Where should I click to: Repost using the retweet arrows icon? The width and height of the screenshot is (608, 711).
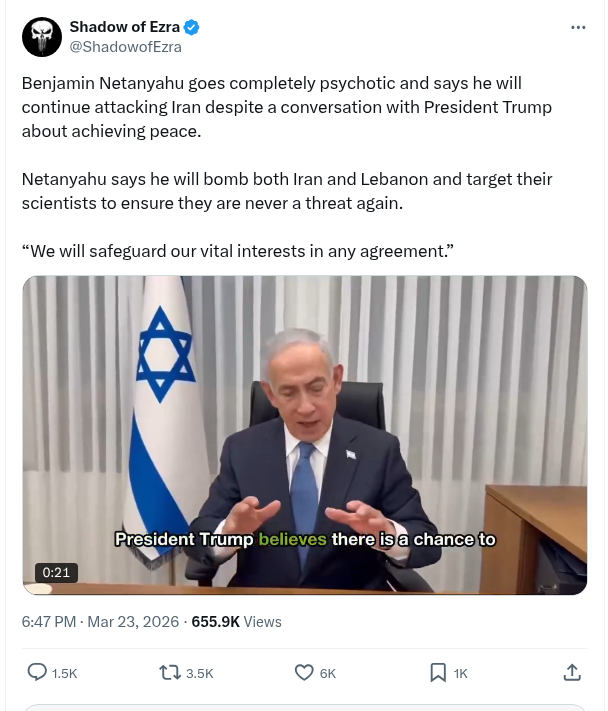[x=170, y=672]
